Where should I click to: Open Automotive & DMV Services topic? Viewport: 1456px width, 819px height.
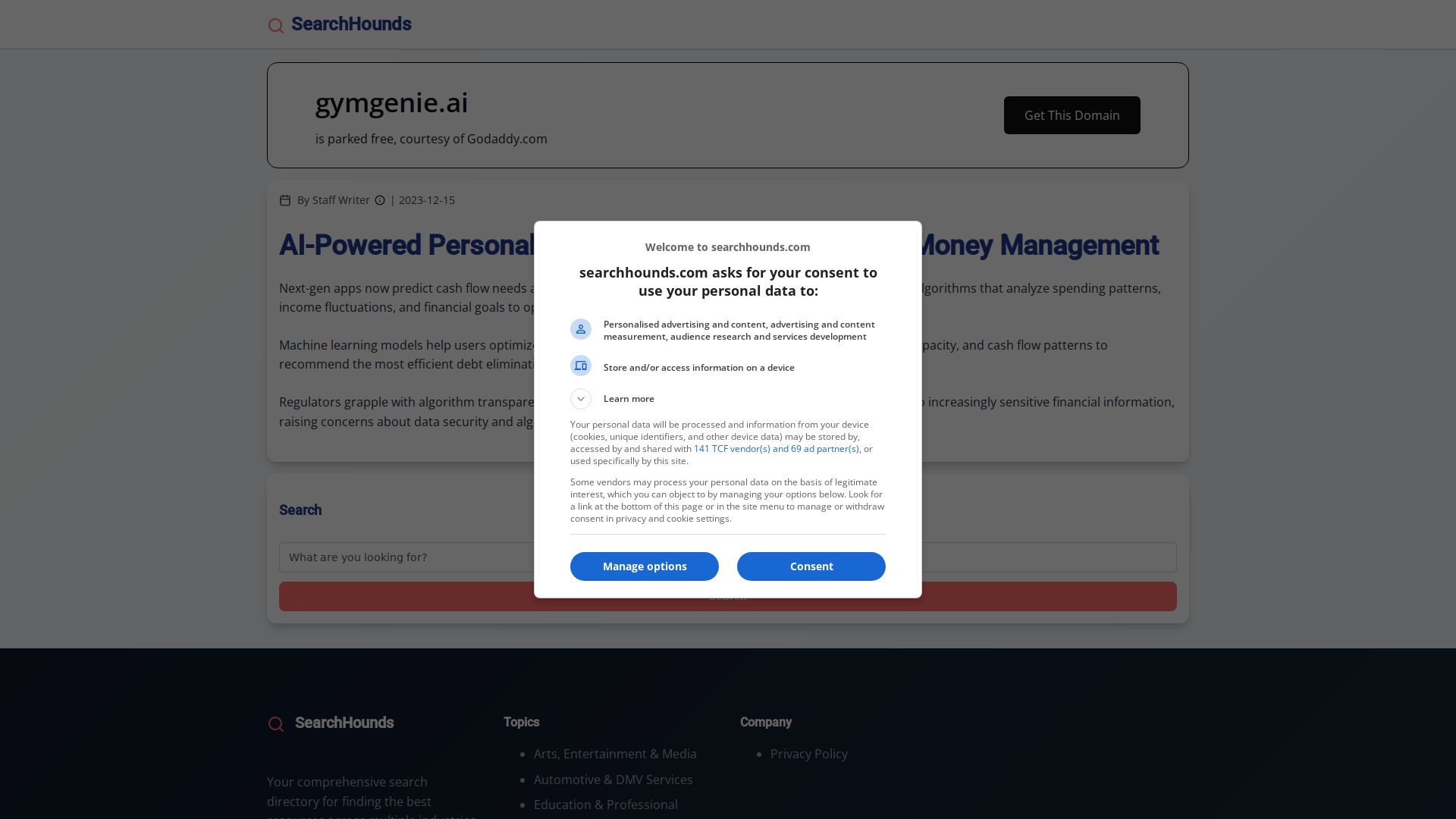613,780
